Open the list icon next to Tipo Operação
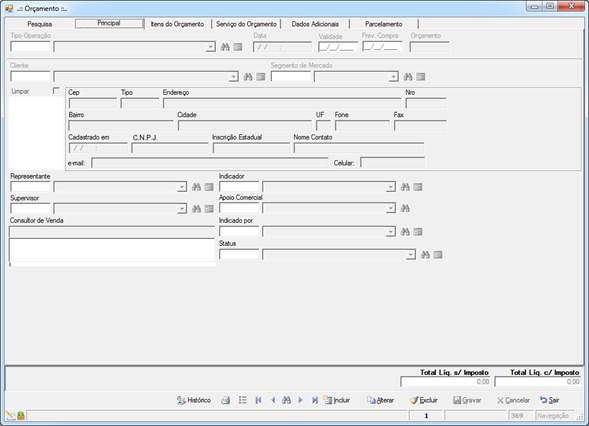This screenshot has height=426, width=589. 238,47
